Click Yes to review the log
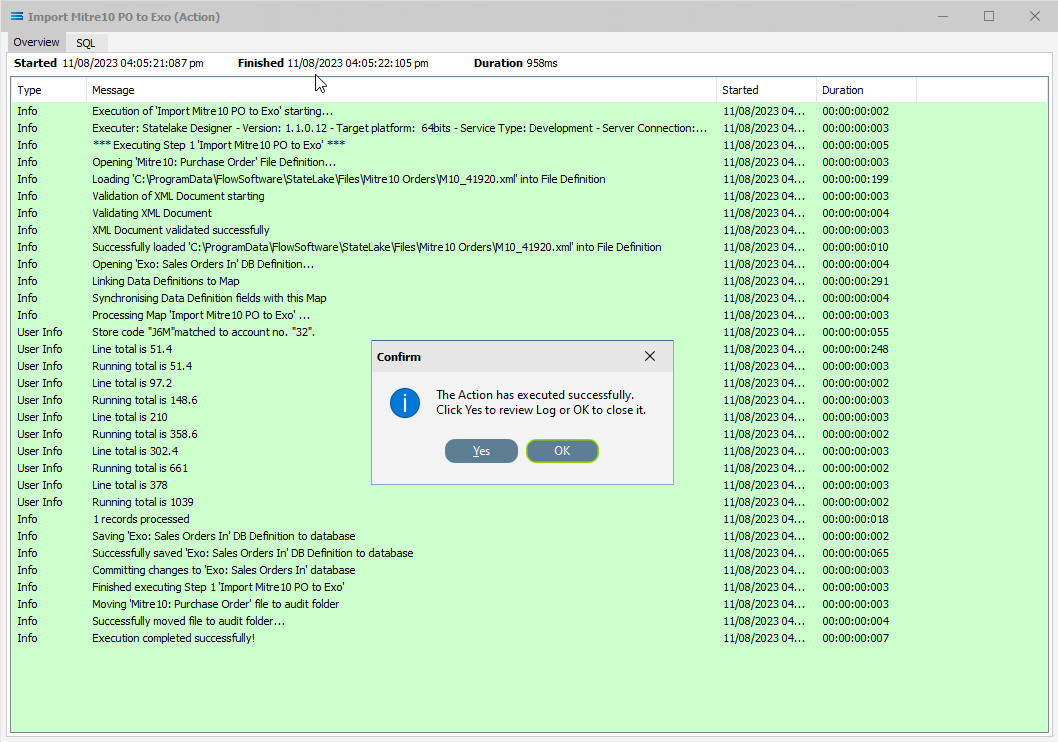Viewport: 1058px width, 742px height. (x=481, y=451)
